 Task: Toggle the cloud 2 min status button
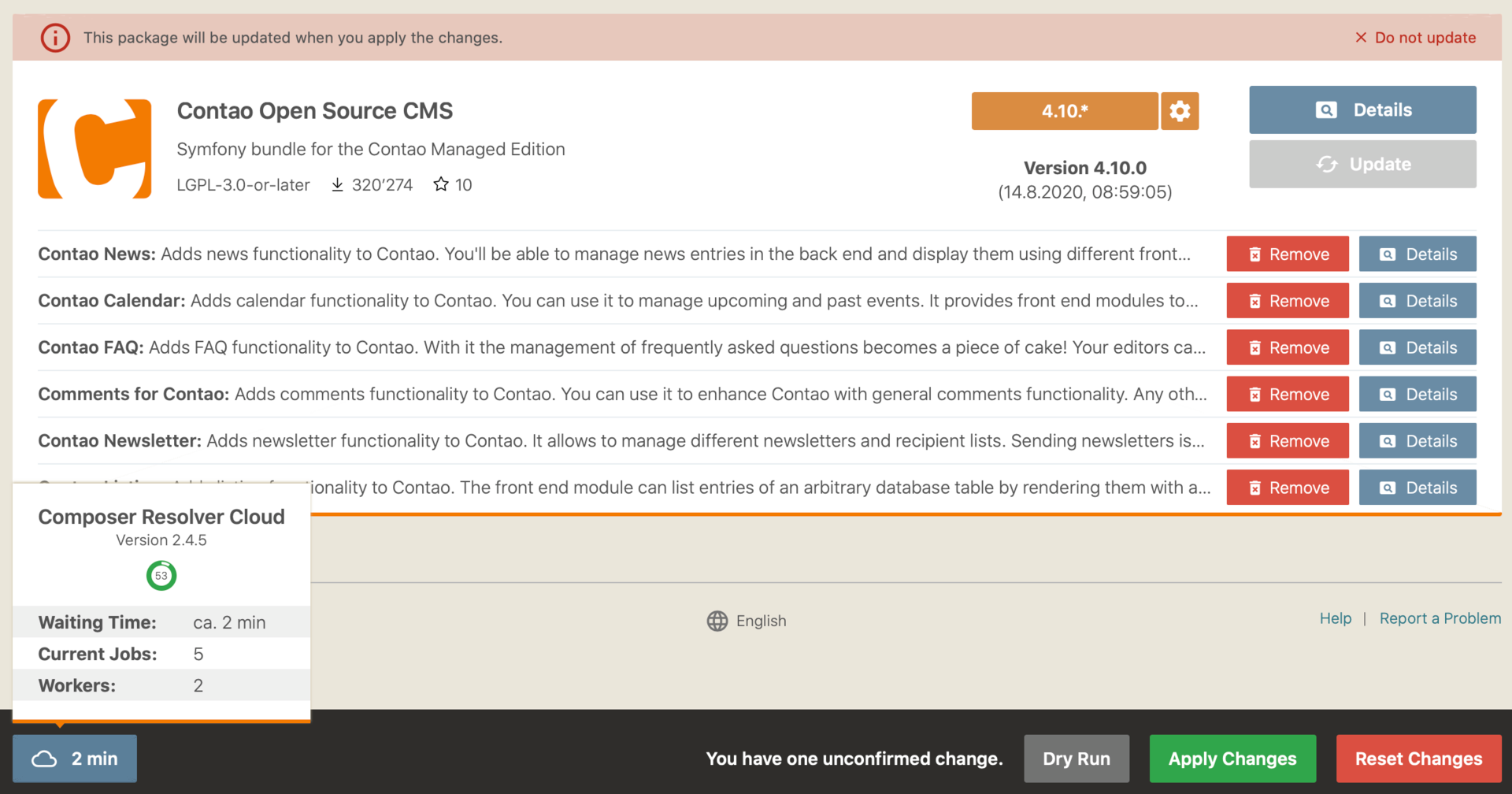75,759
